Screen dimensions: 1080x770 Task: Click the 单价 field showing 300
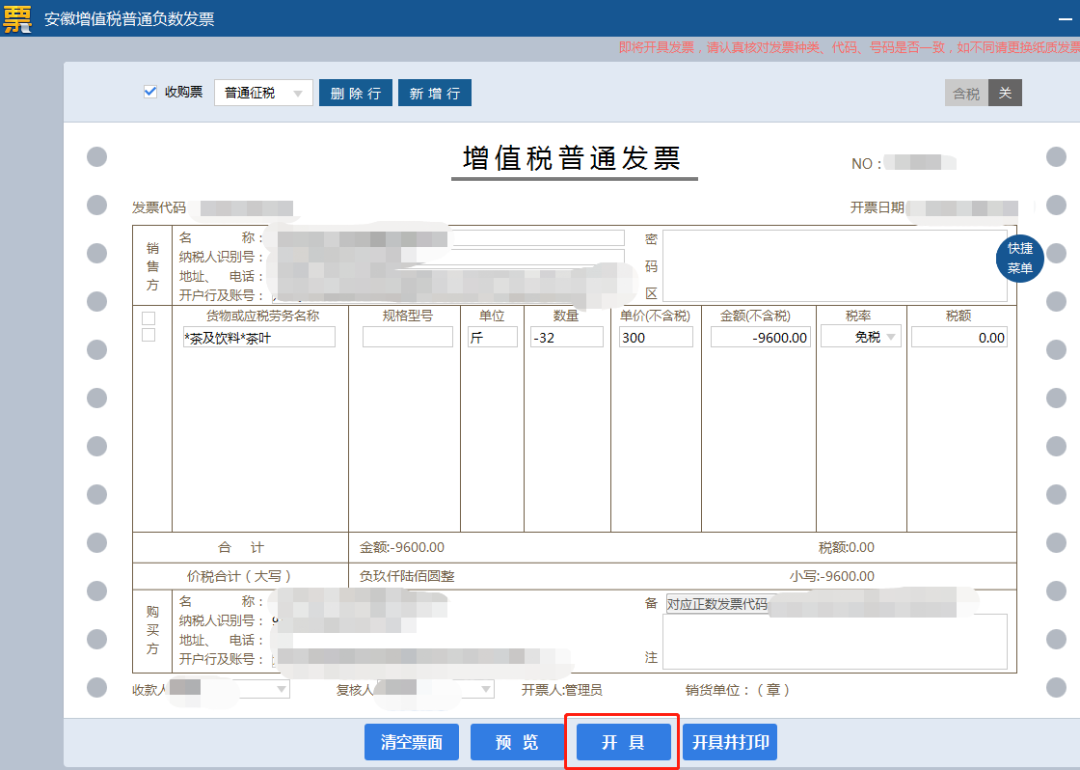coord(656,337)
